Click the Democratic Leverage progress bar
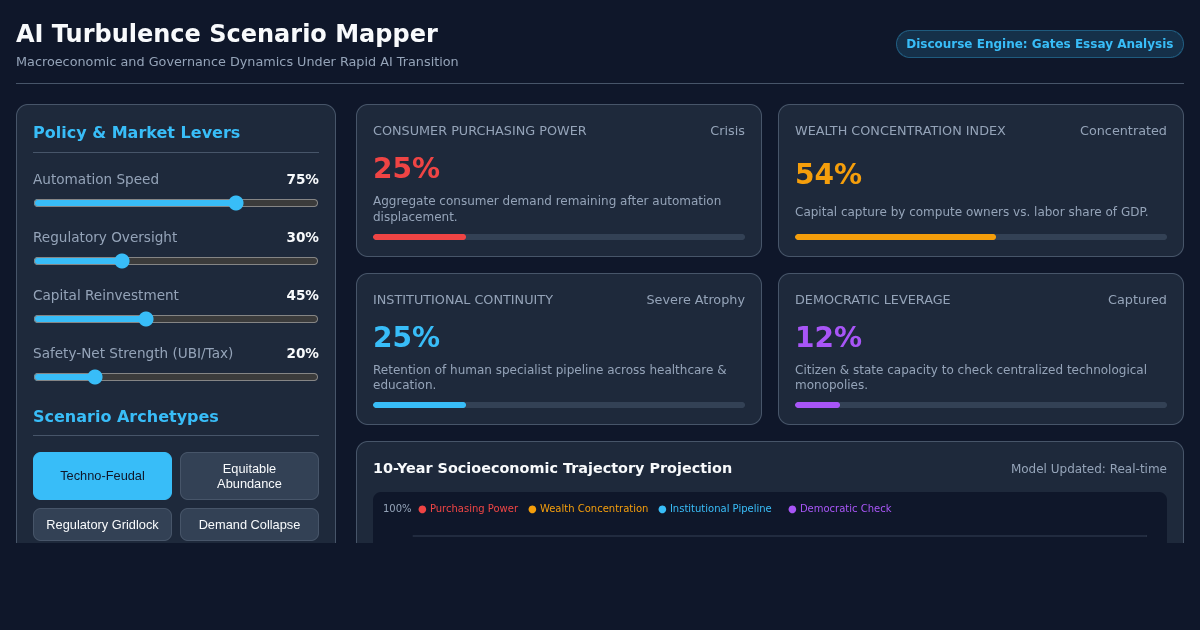 [x=981, y=405]
